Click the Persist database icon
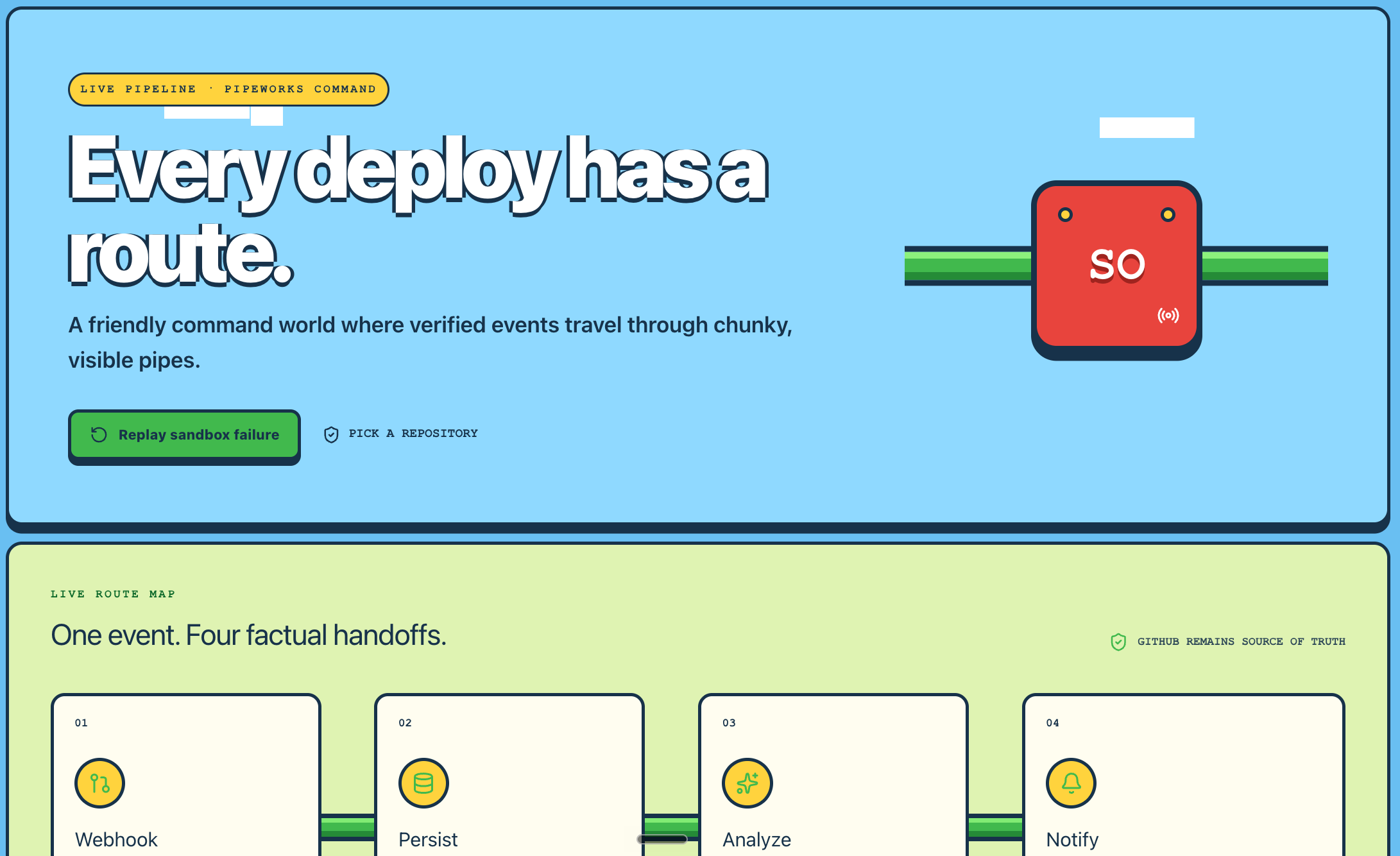This screenshot has width=1400, height=856. pyautogui.click(x=423, y=783)
